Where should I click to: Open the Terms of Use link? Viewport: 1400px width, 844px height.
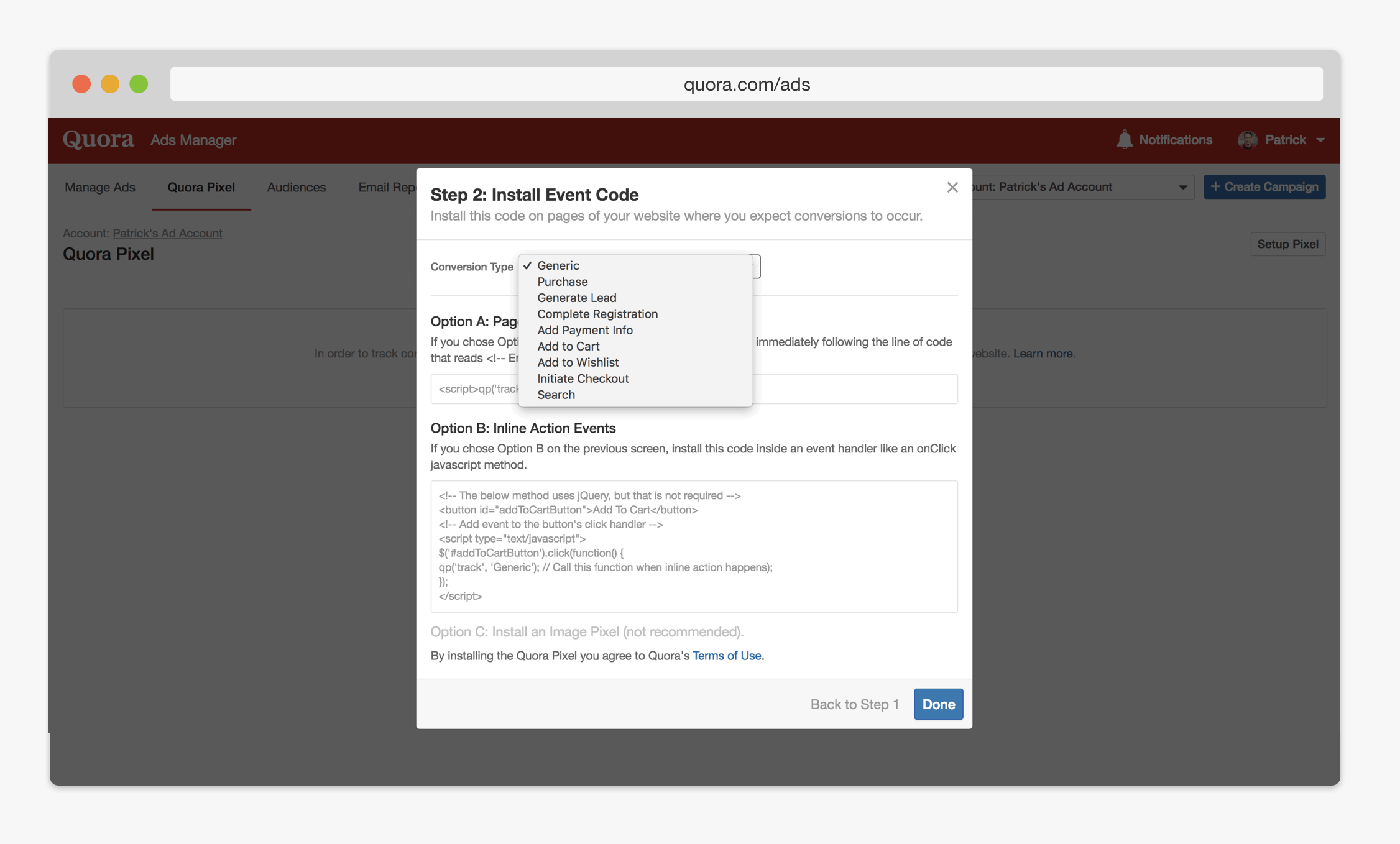click(727, 656)
